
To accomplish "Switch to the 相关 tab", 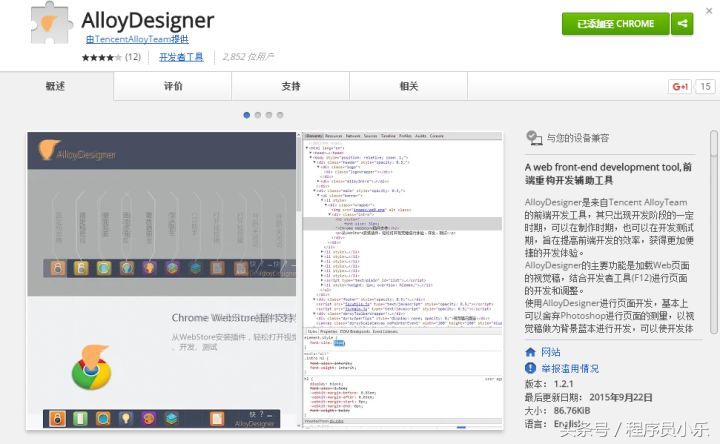I will 409,86.
